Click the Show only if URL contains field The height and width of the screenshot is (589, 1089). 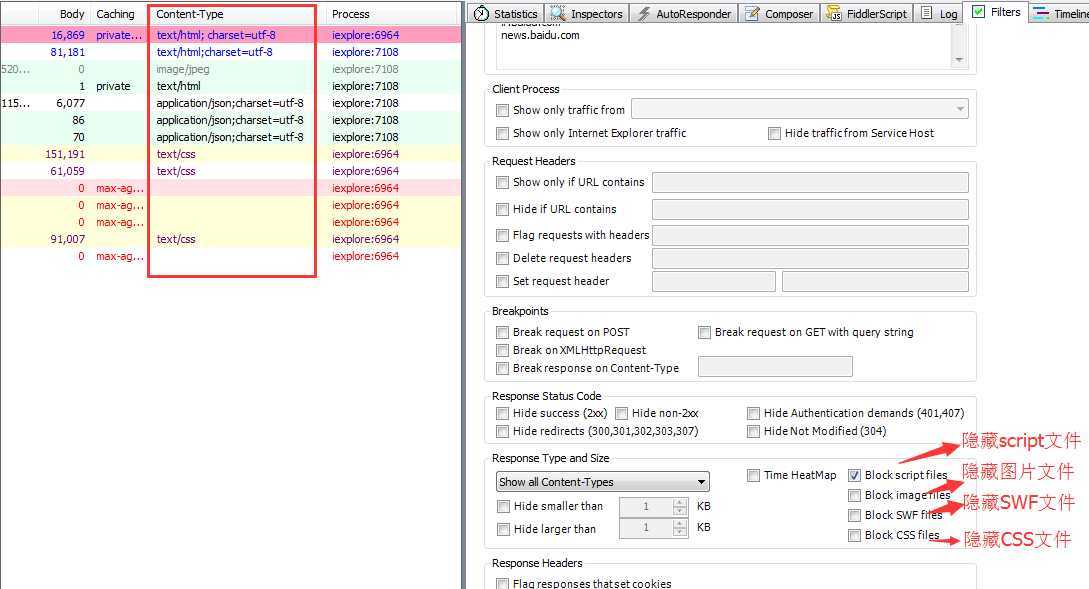810,183
